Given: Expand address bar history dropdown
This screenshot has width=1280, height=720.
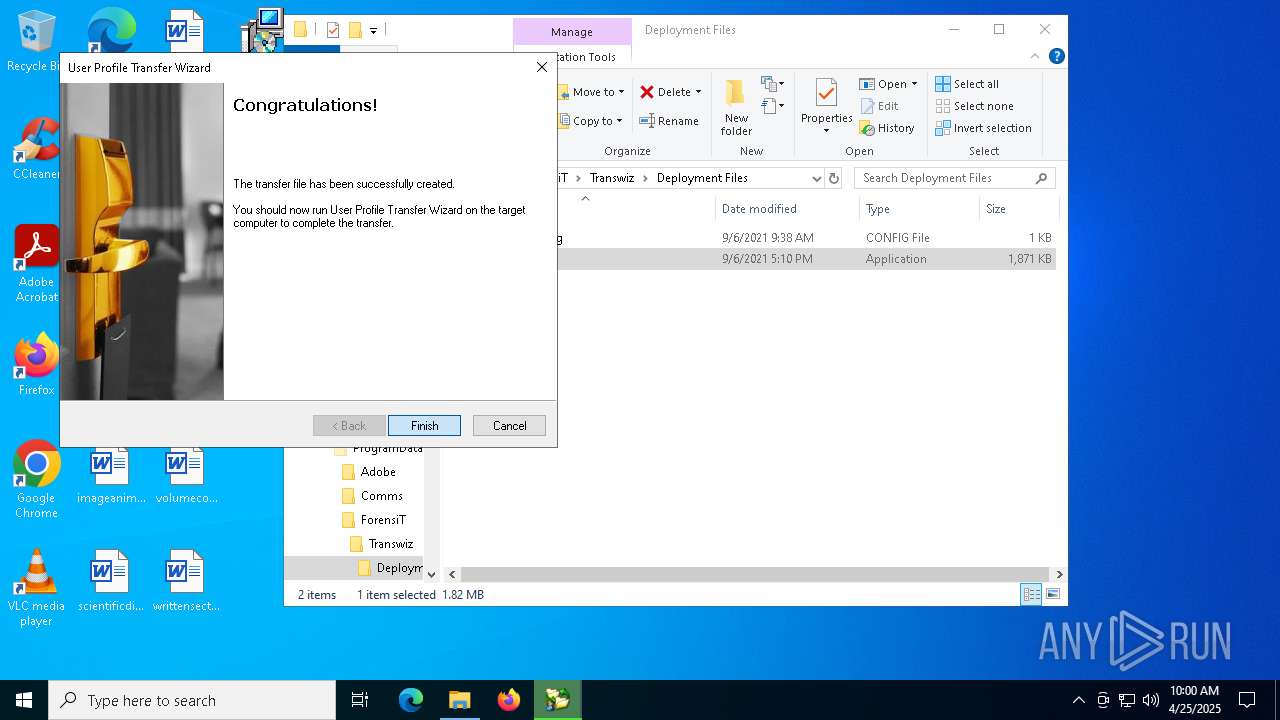Looking at the screenshot, I should point(816,178).
